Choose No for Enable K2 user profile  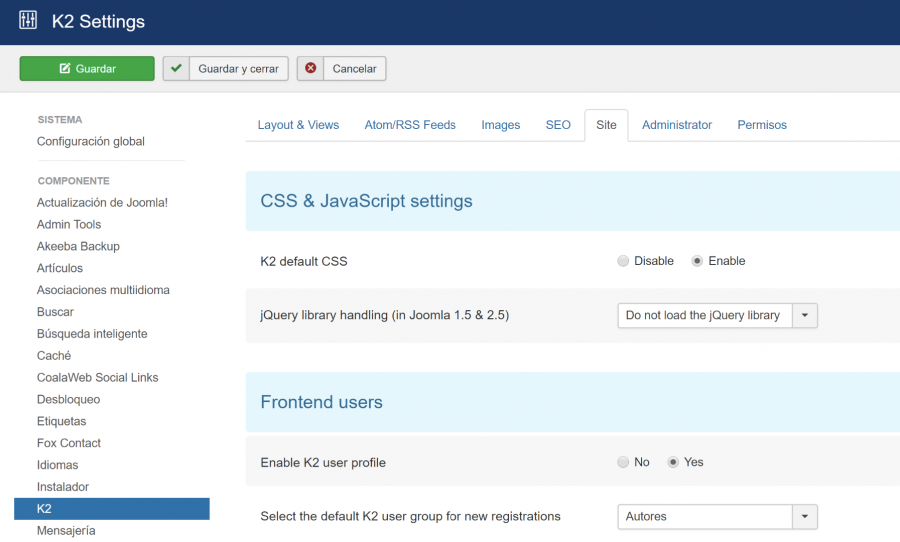[x=623, y=462]
